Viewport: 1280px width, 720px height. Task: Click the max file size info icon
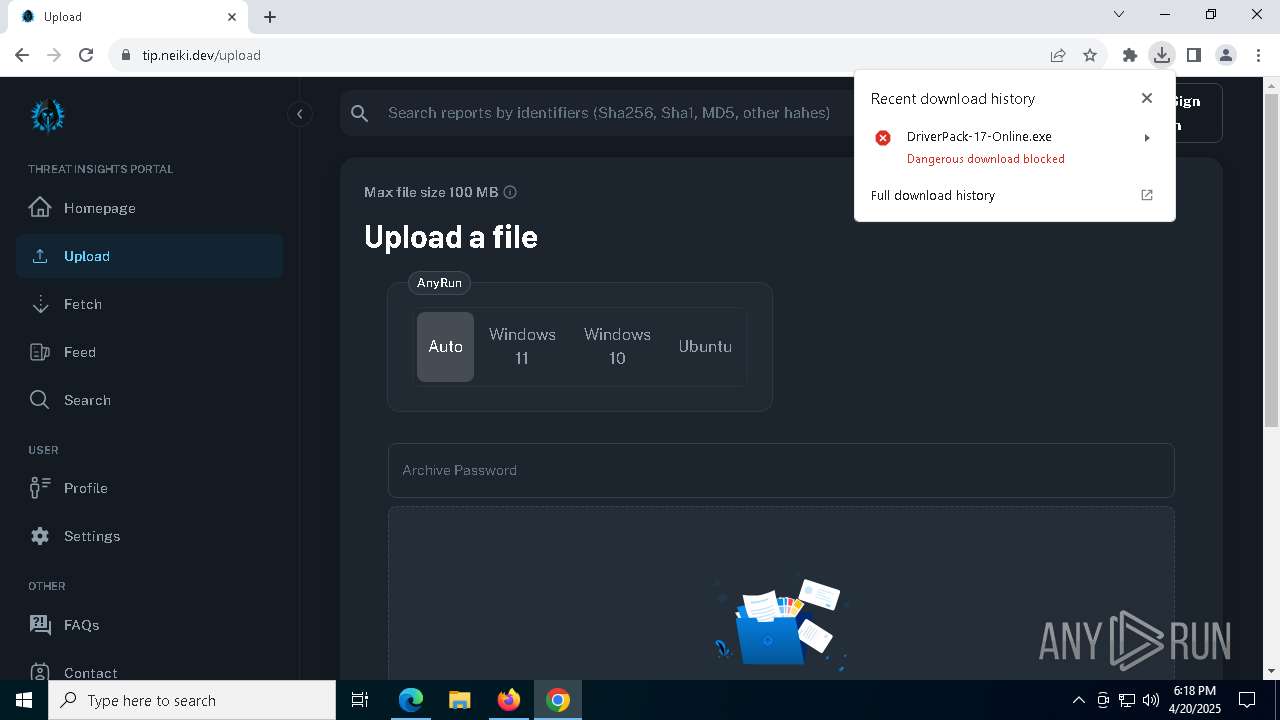click(x=510, y=192)
